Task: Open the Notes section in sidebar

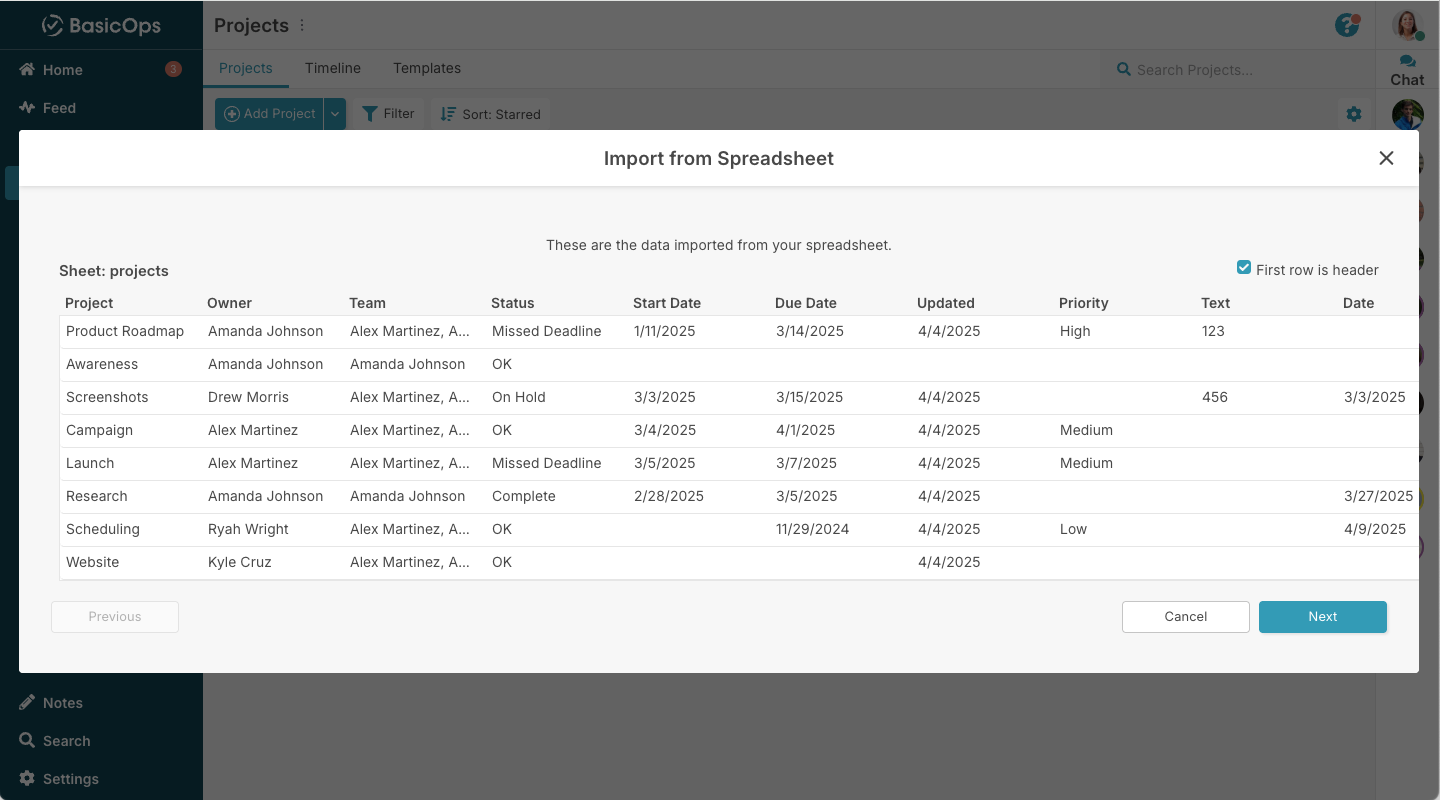Action: pos(60,702)
